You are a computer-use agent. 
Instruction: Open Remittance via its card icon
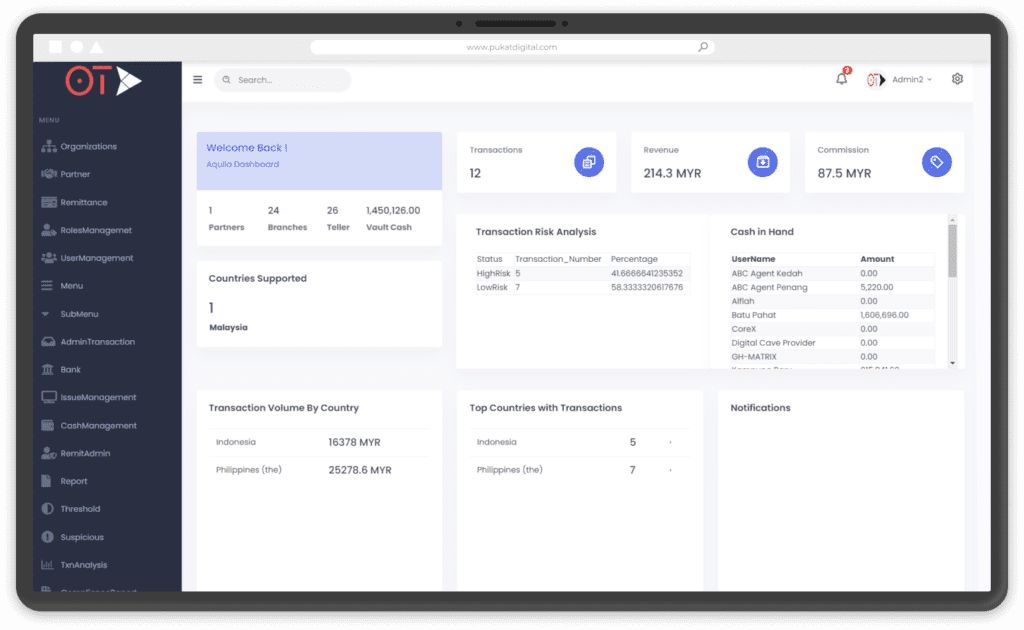pos(49,202)
